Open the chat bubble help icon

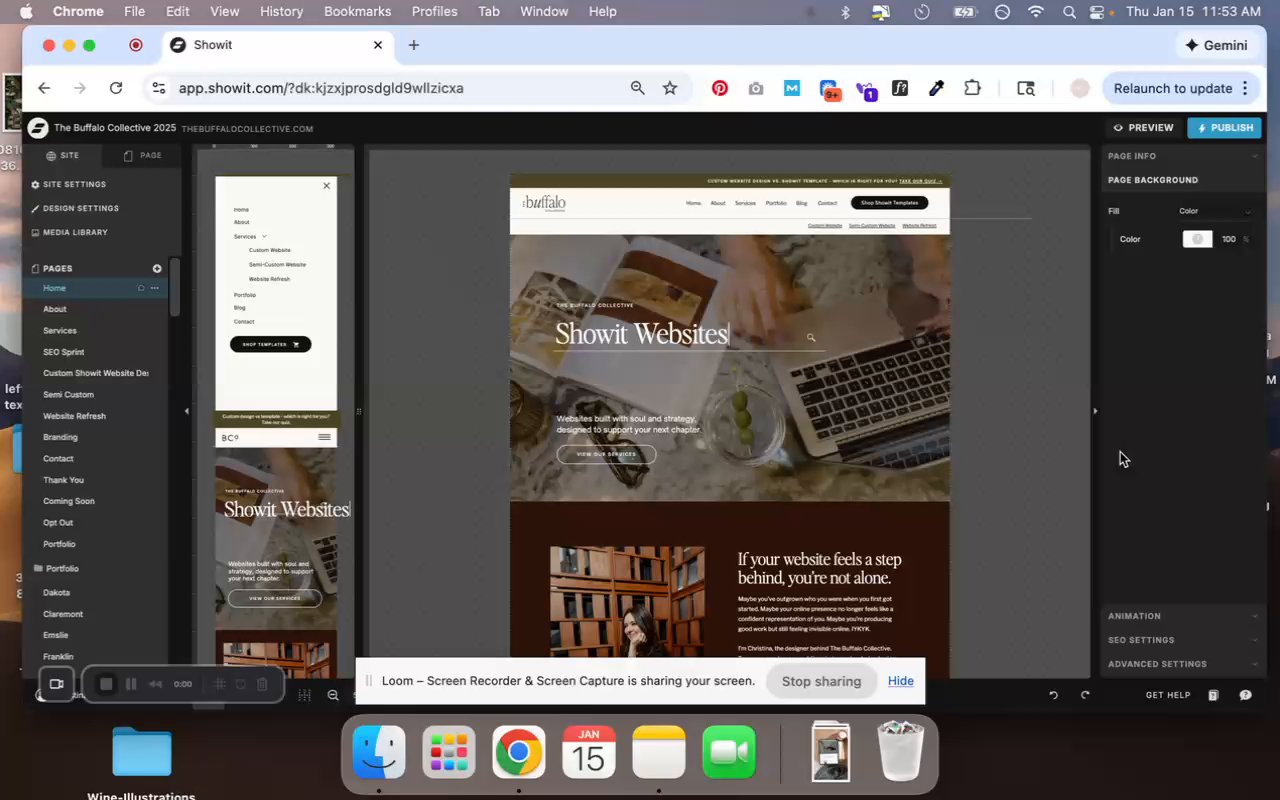(1246, 695)
